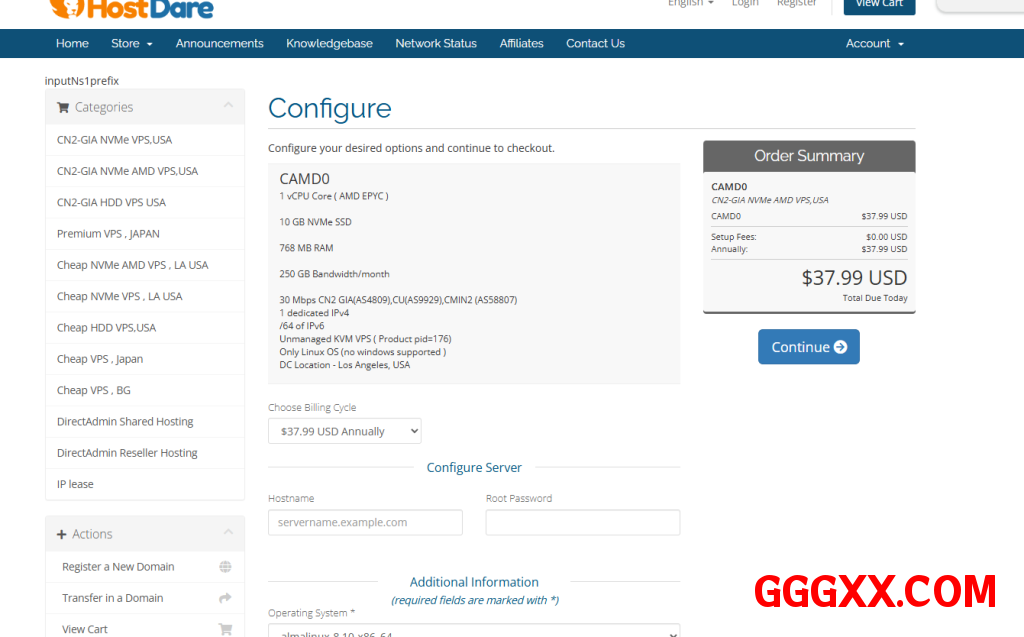Screen dimensions: 1024x637
Task: Open the Operating System dropdown
Action: [474, 631]
